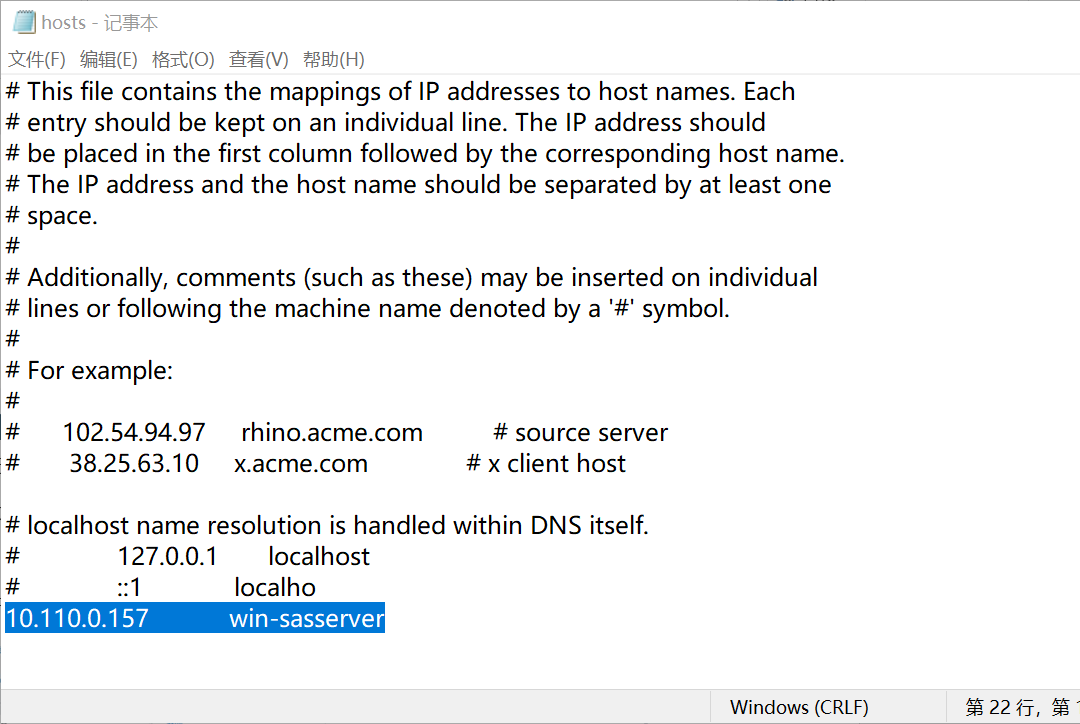Open the 帮助(H) menu
Screen dimensions: 1080x724
point(333,60)
